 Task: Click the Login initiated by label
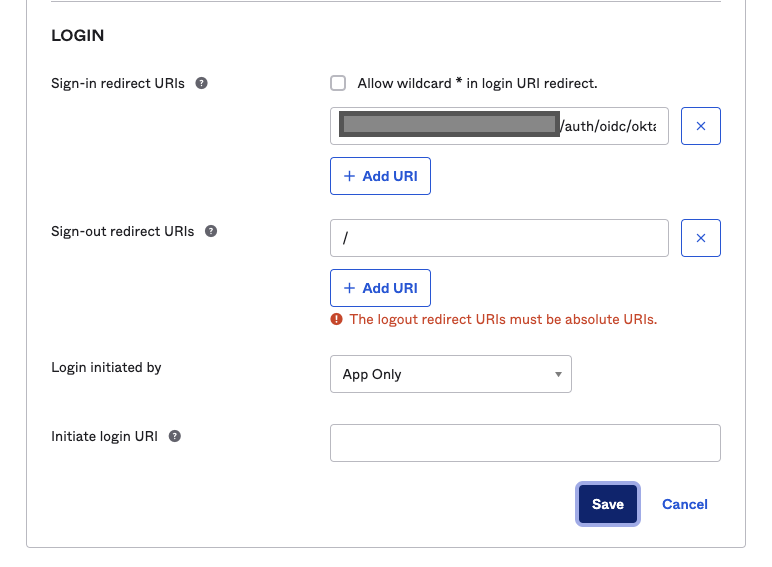pyautogui.click(x=106, y=368)
